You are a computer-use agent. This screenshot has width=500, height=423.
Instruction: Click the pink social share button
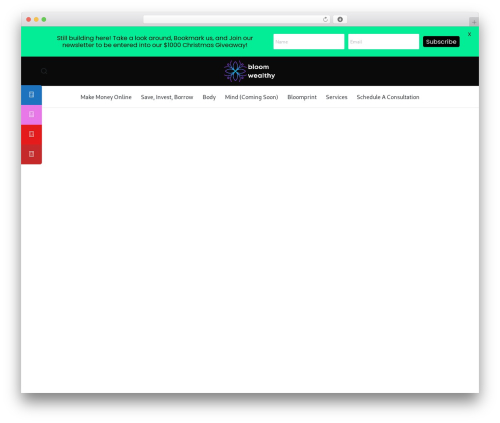tap(31, 115)
